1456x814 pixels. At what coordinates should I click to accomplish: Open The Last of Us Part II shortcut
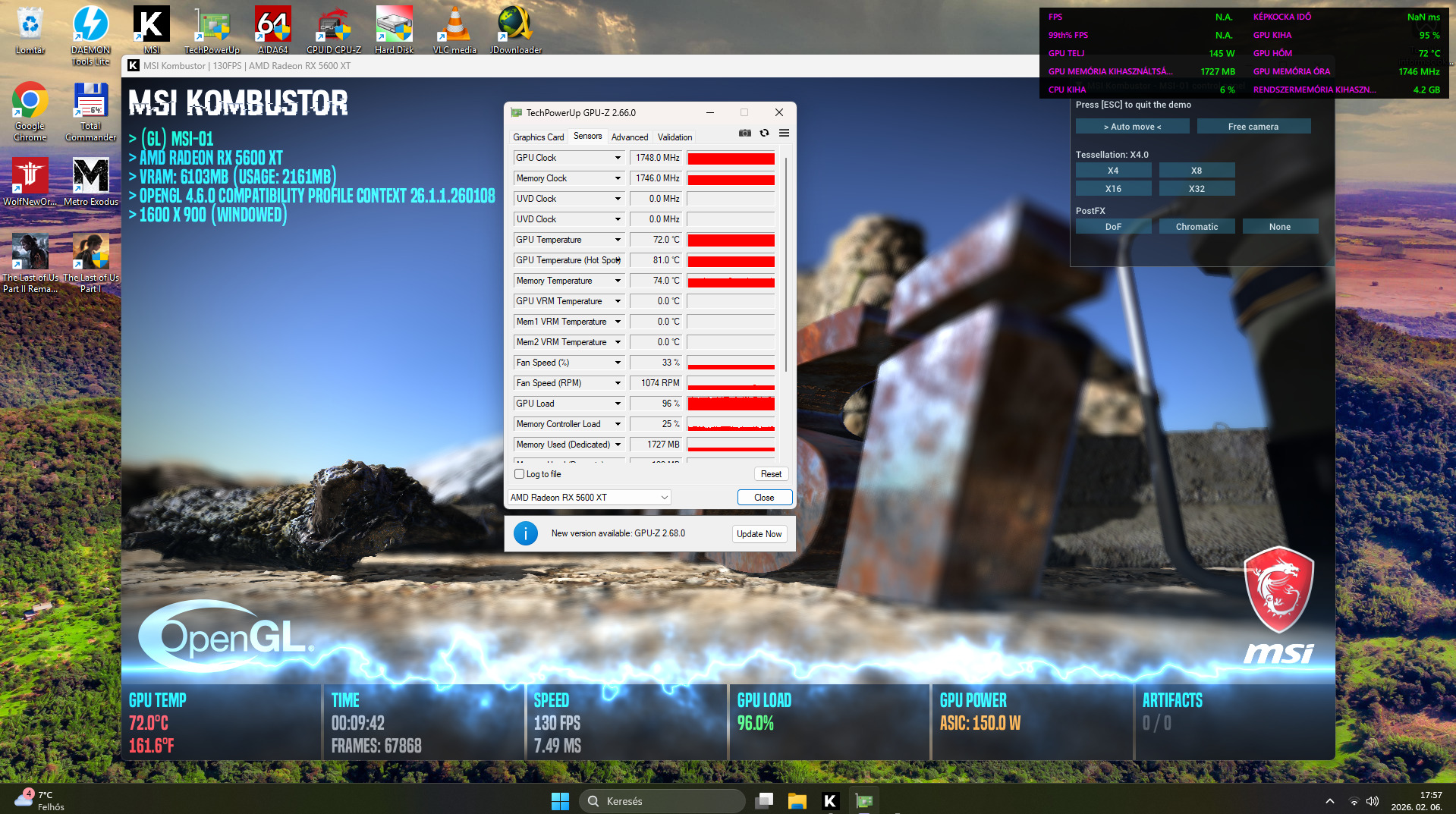pyautogui.click(x=30, y=263)
